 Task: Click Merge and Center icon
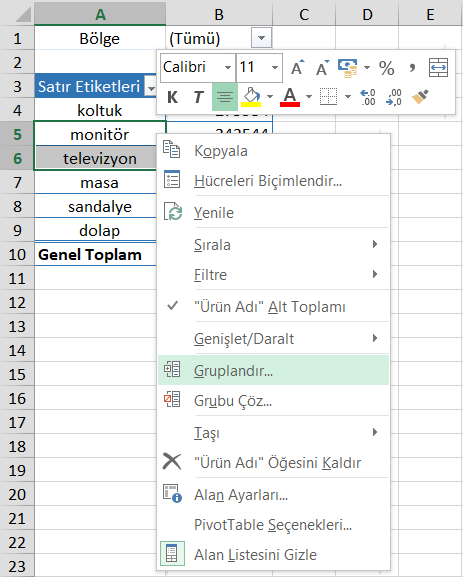(x=438, y=67)
